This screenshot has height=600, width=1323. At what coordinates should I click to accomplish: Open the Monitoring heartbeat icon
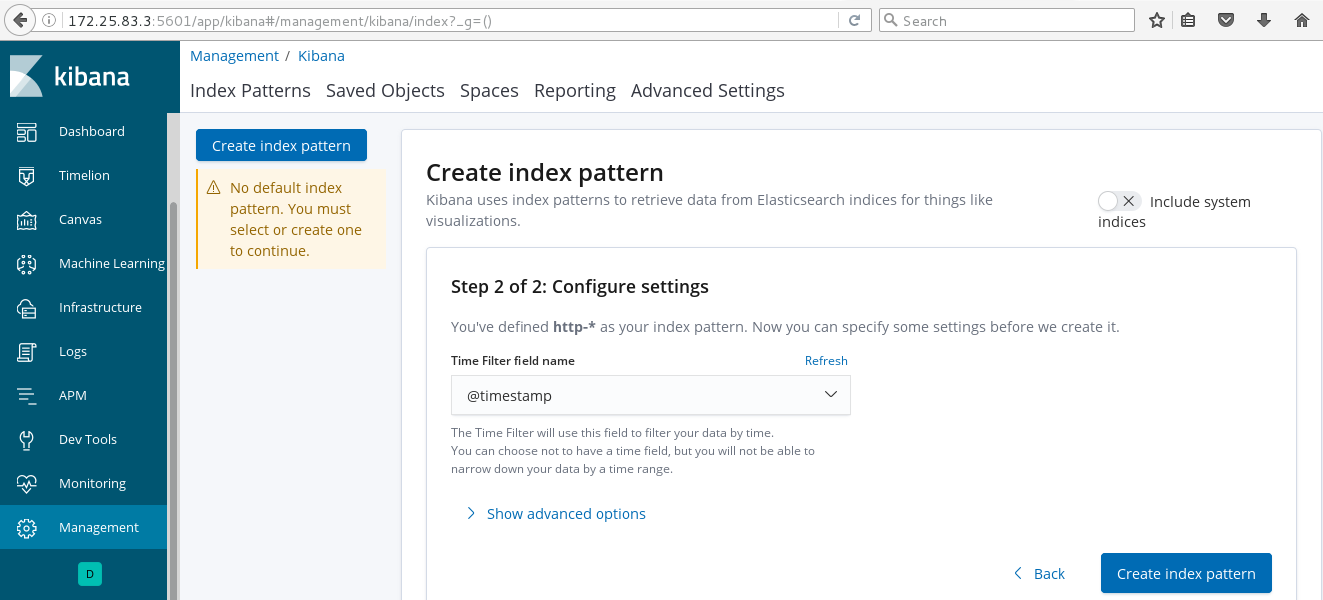point(27,484)
